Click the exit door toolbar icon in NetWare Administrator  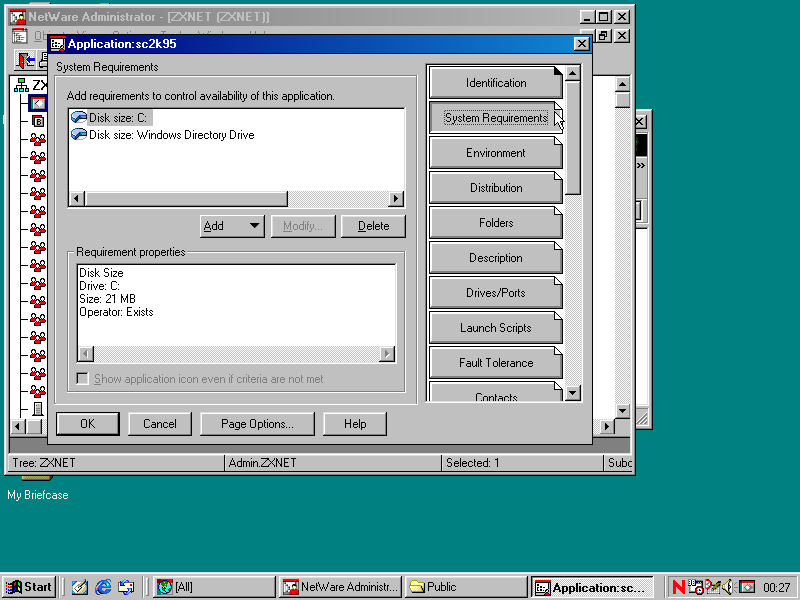point(24,61)
